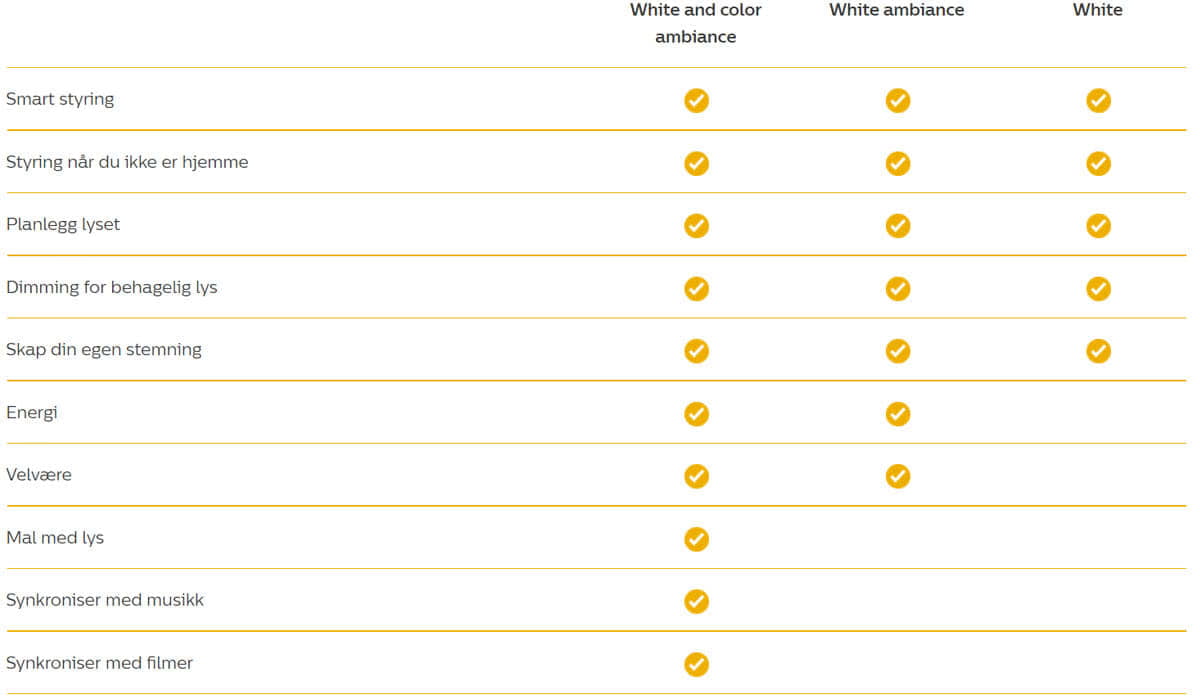Click Energi checkmark under White ambiance
Viewport: 1200px width, 698px height.
(897, 413)
